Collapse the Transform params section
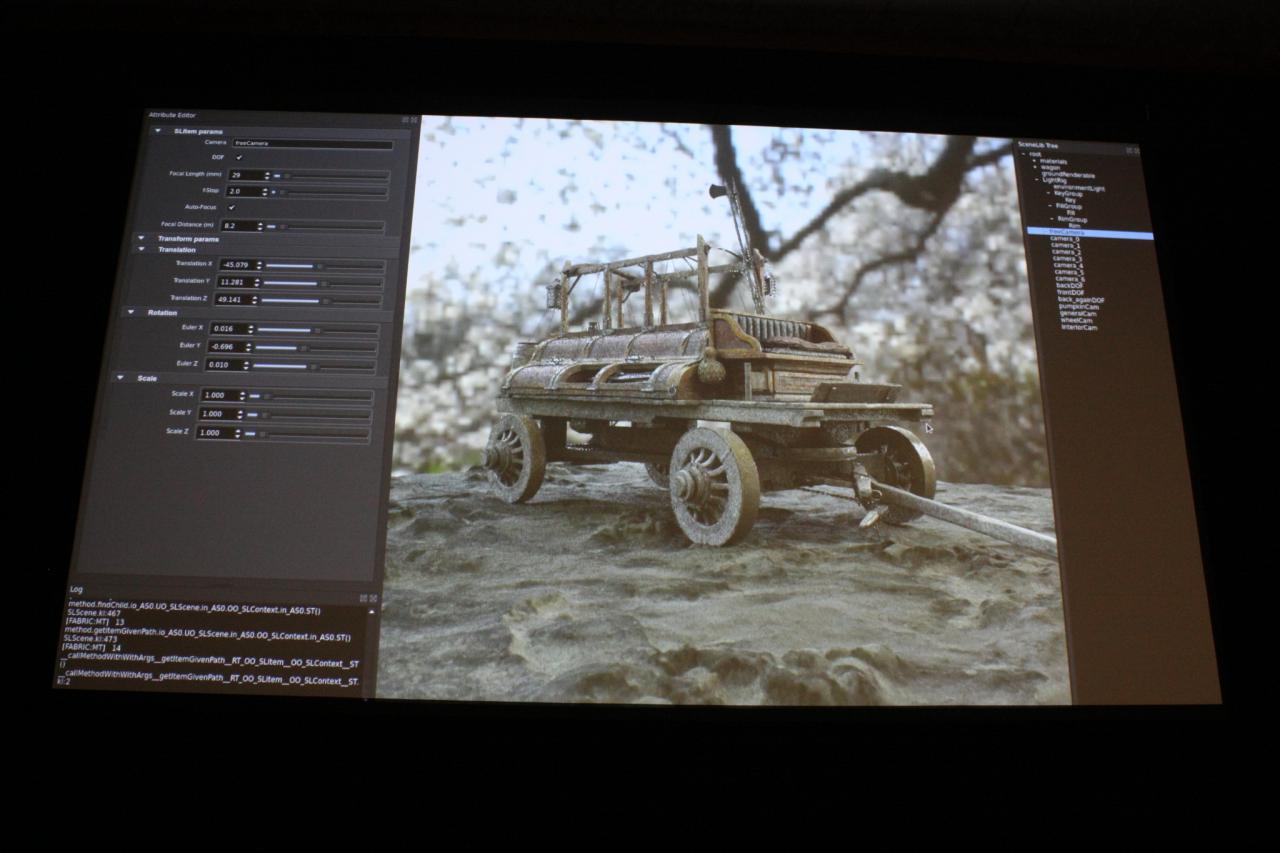 pos(141,238)
